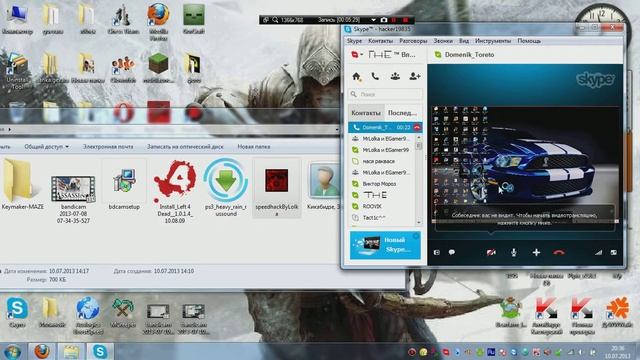This screenshot has height=360, width=640.
Task: Open the Разговоры menu in Skype
Action: point(413,41)
